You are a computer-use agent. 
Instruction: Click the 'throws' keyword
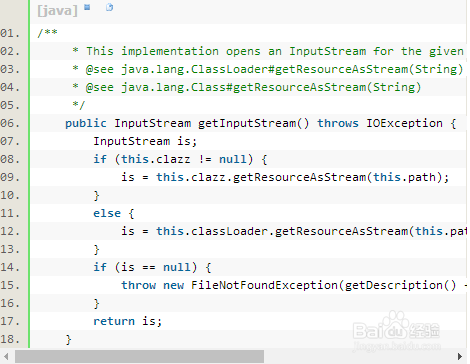tap(338, 123)
